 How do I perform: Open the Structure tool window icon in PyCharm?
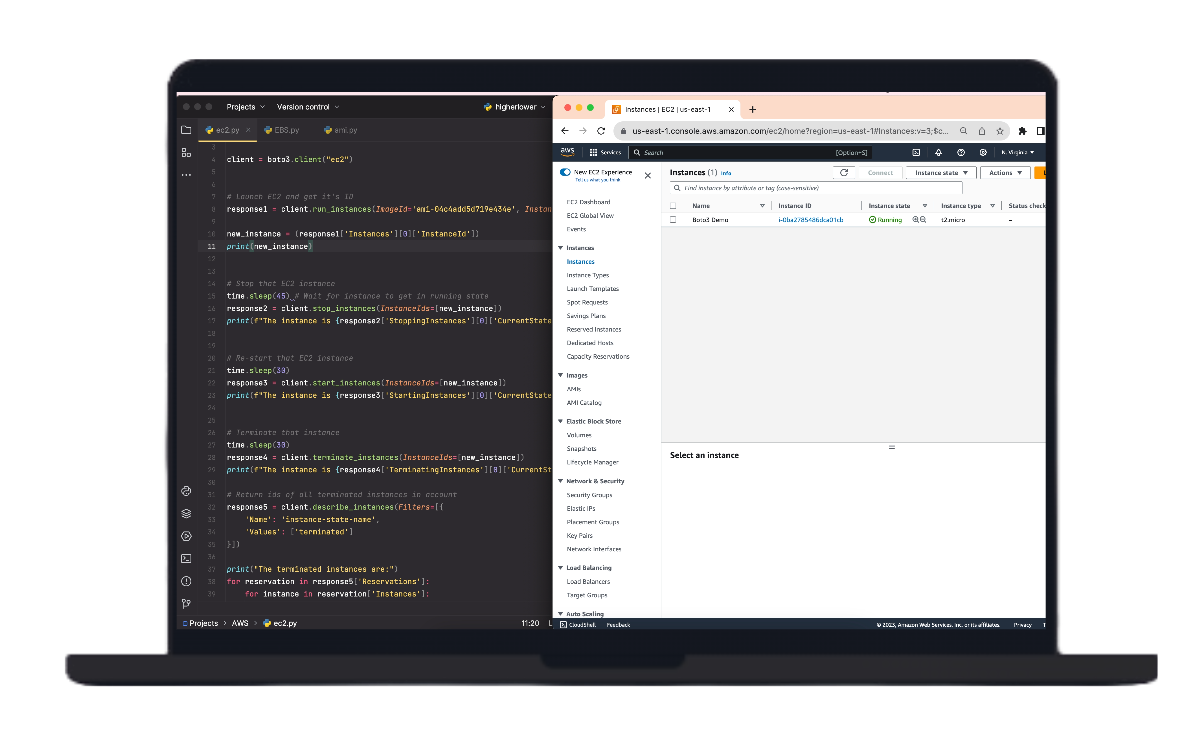(186, 152)
